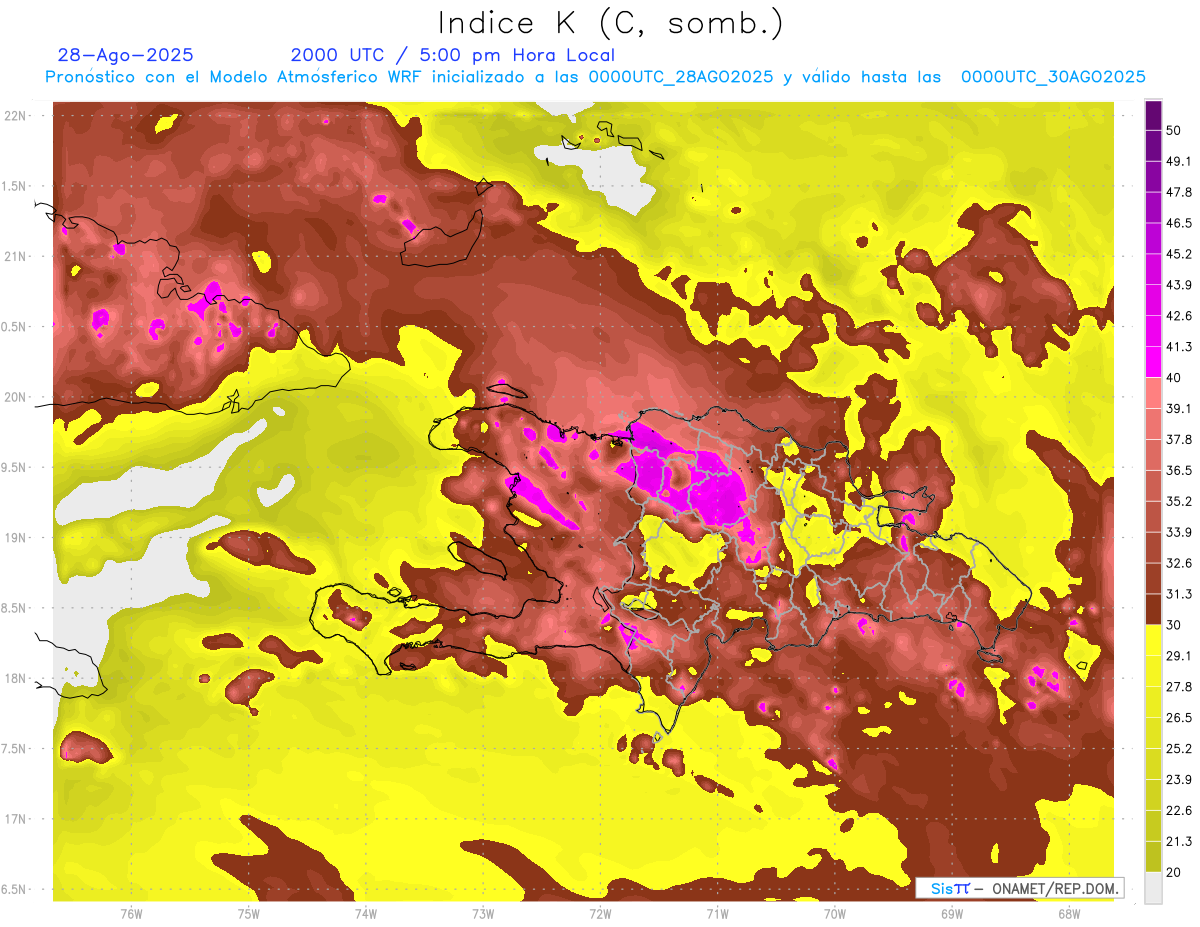Select the date label 28-Ago-2025
This screenshot has height=927, width=1200.
tap(126, 55)
